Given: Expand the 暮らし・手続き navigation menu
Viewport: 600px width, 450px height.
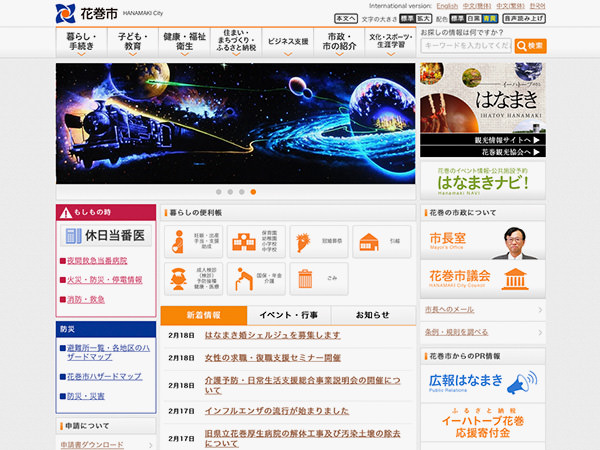Looking at the screenshot, I should pos(81,41).
